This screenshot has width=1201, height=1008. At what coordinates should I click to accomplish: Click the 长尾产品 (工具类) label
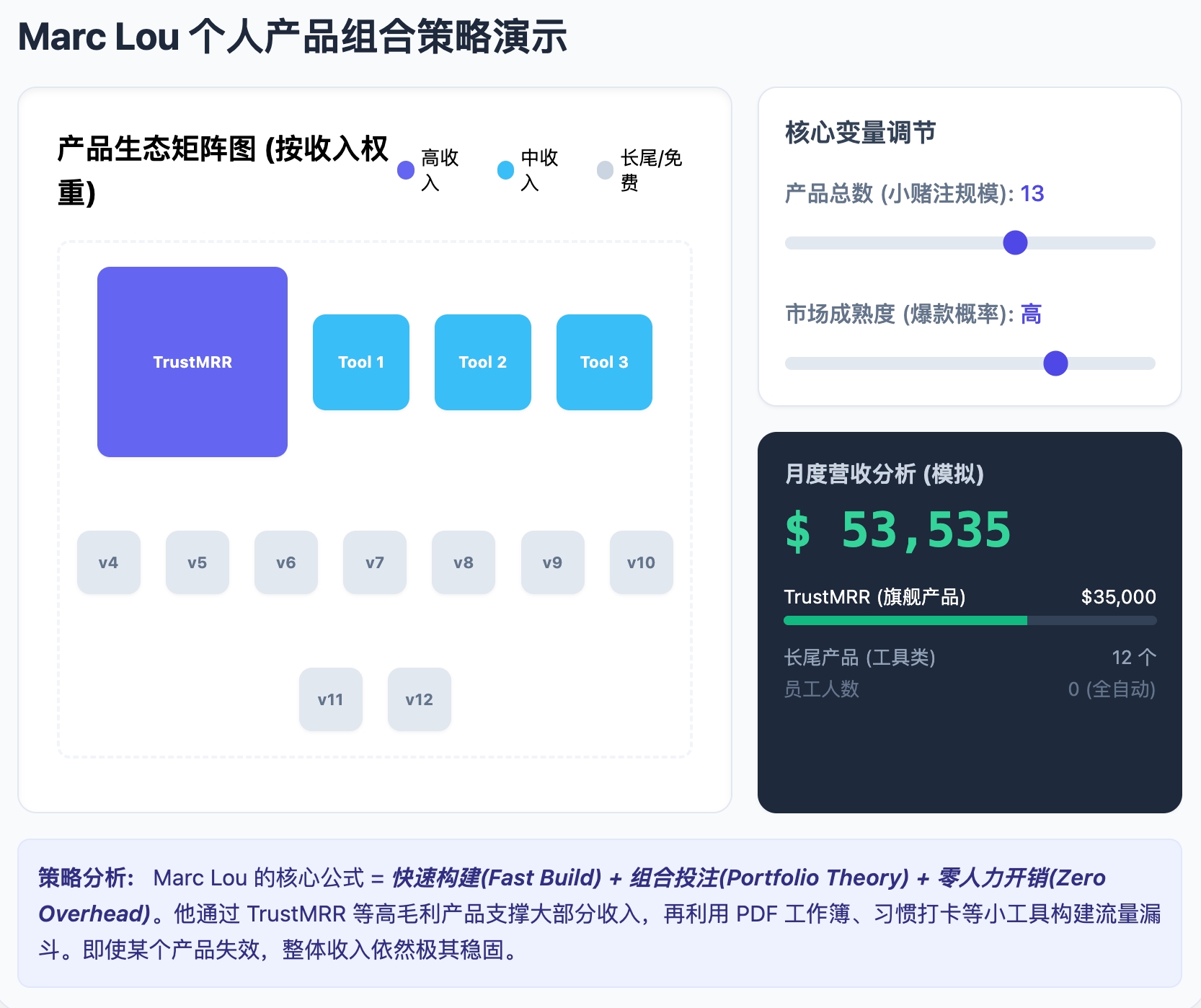tap(859, 658)
